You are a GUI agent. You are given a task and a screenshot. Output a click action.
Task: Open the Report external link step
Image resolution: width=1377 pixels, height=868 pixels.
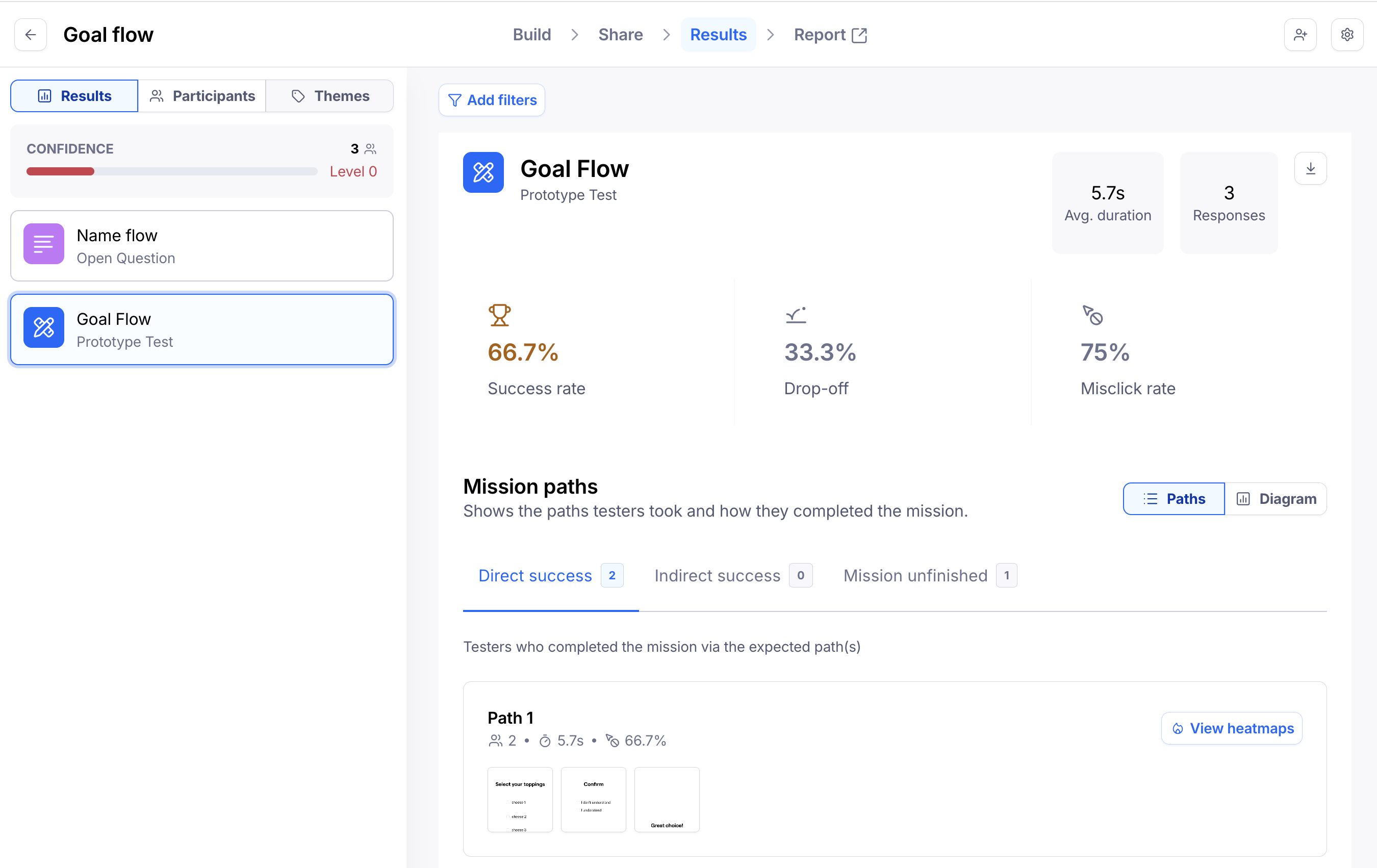click(x=830, y=35)
